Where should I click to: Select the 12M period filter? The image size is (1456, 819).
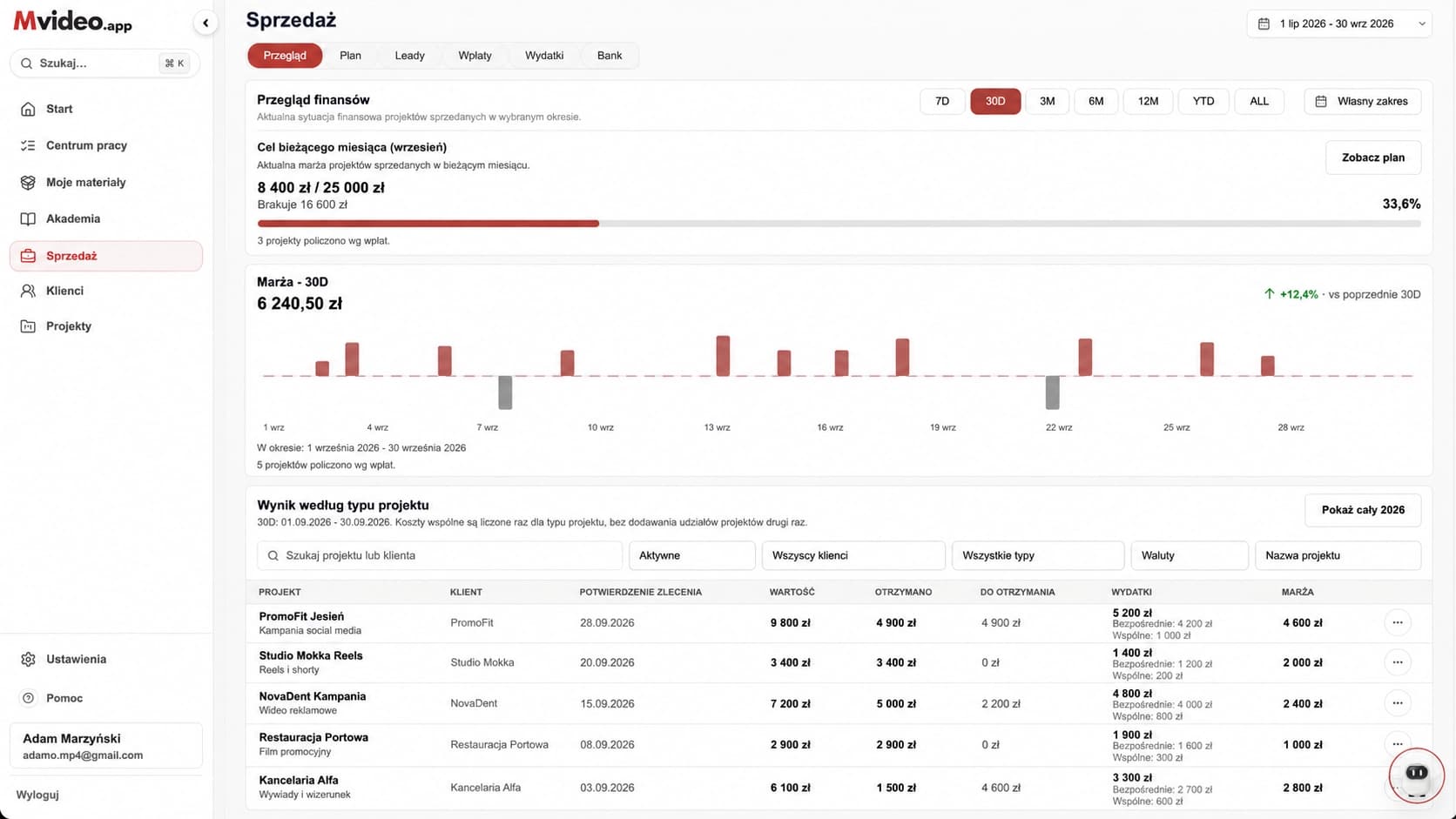coord(1149,101)
